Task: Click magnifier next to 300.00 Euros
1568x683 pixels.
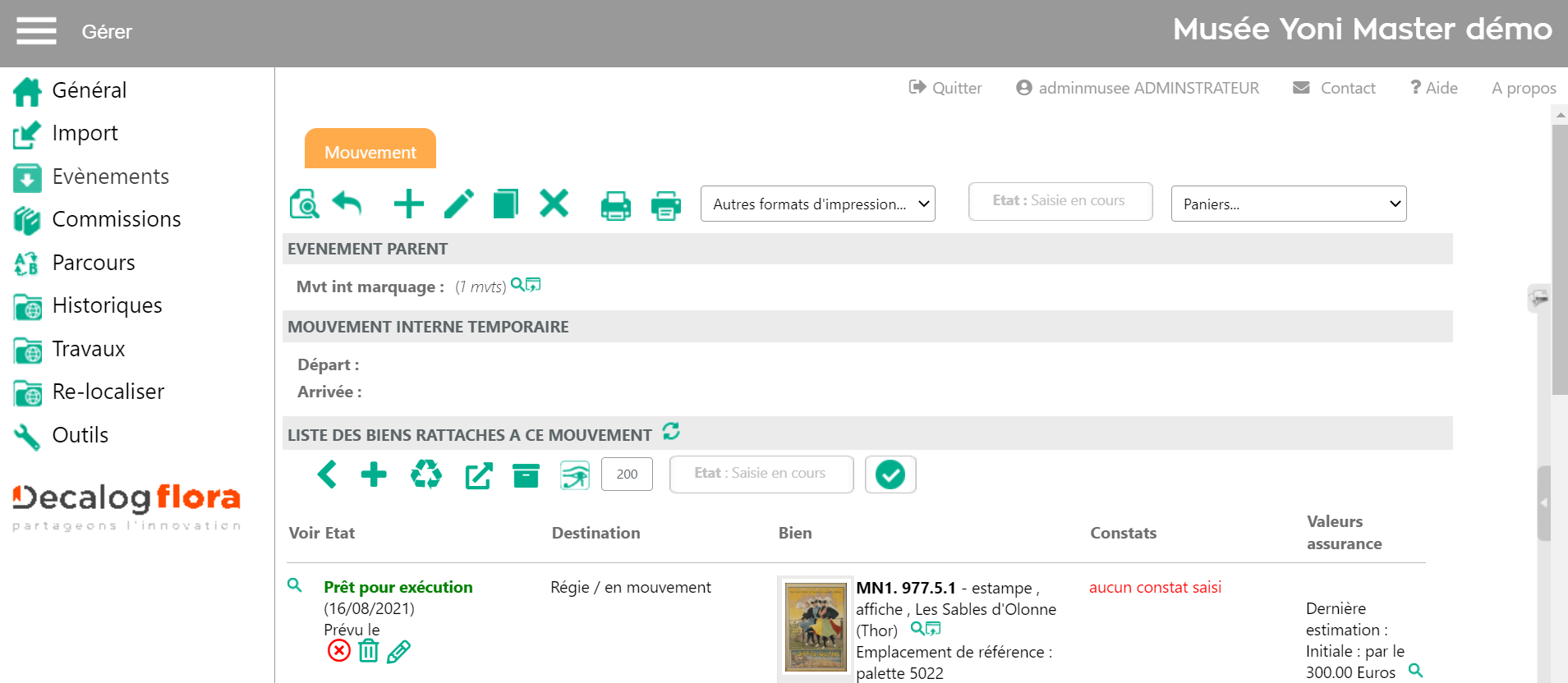Action: [x=1415, y=670]
